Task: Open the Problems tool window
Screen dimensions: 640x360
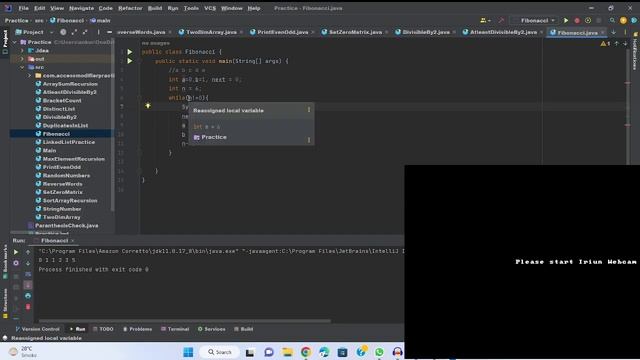Action: click(137, 329)
